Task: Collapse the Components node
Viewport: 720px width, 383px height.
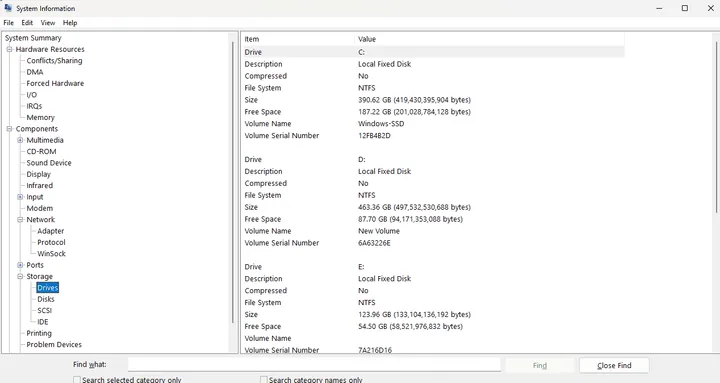Action: click(9, 129)
